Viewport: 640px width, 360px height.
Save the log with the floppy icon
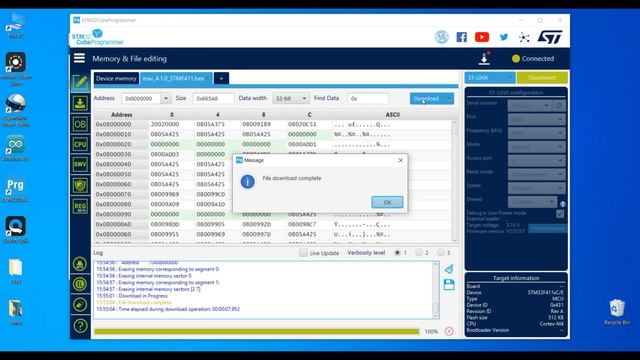point(449,284)
